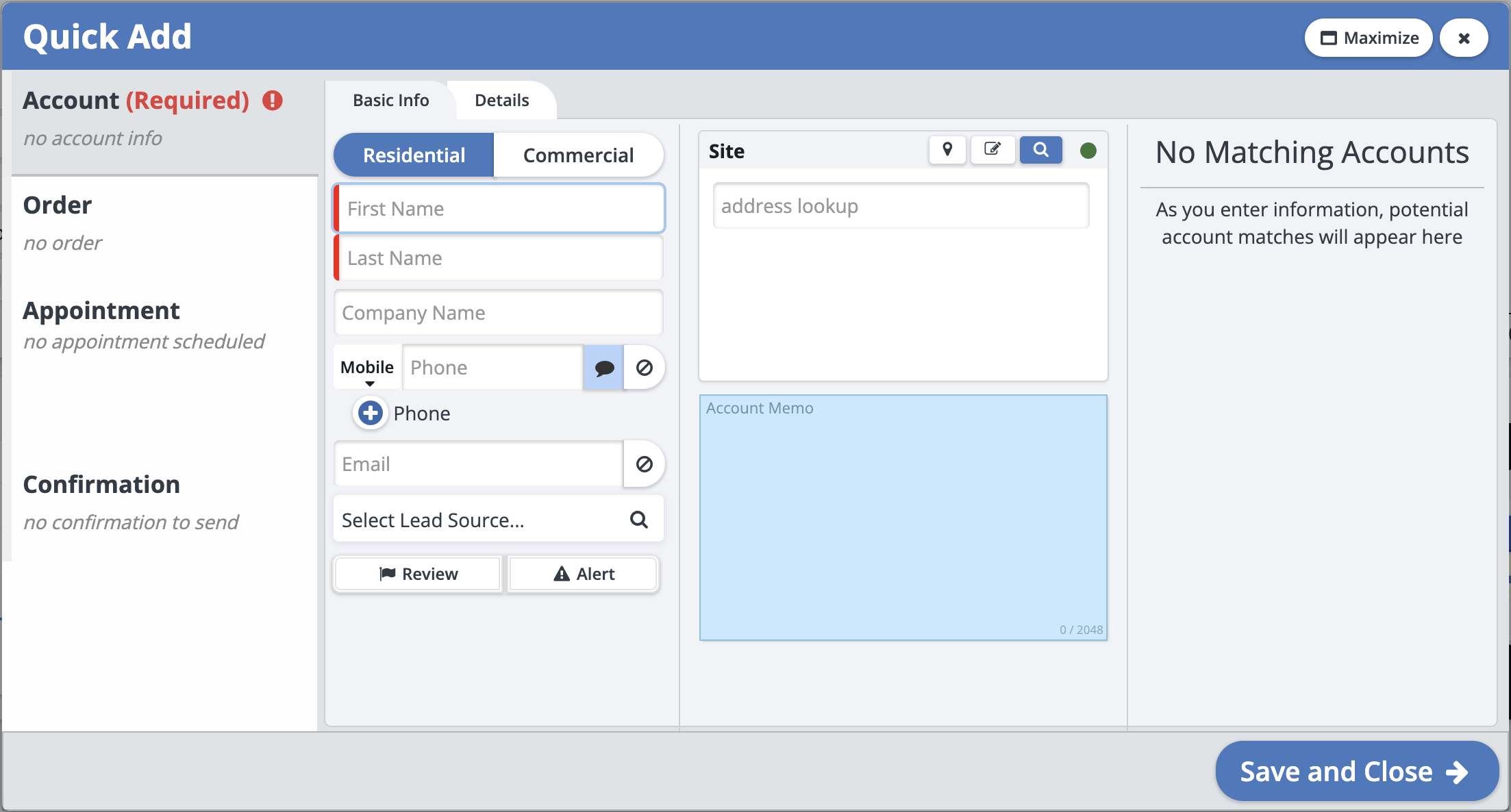Screen dimensions: 1511x812
Task: Switch account type to Commercial
Action: [578, 155]
